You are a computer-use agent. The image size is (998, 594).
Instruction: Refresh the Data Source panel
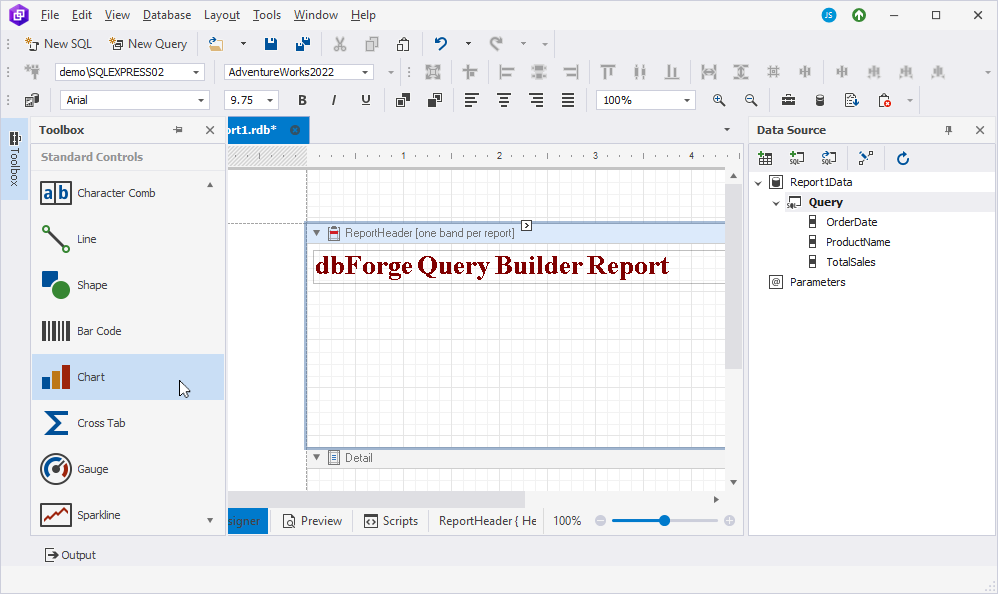click(x=903, y=159)
